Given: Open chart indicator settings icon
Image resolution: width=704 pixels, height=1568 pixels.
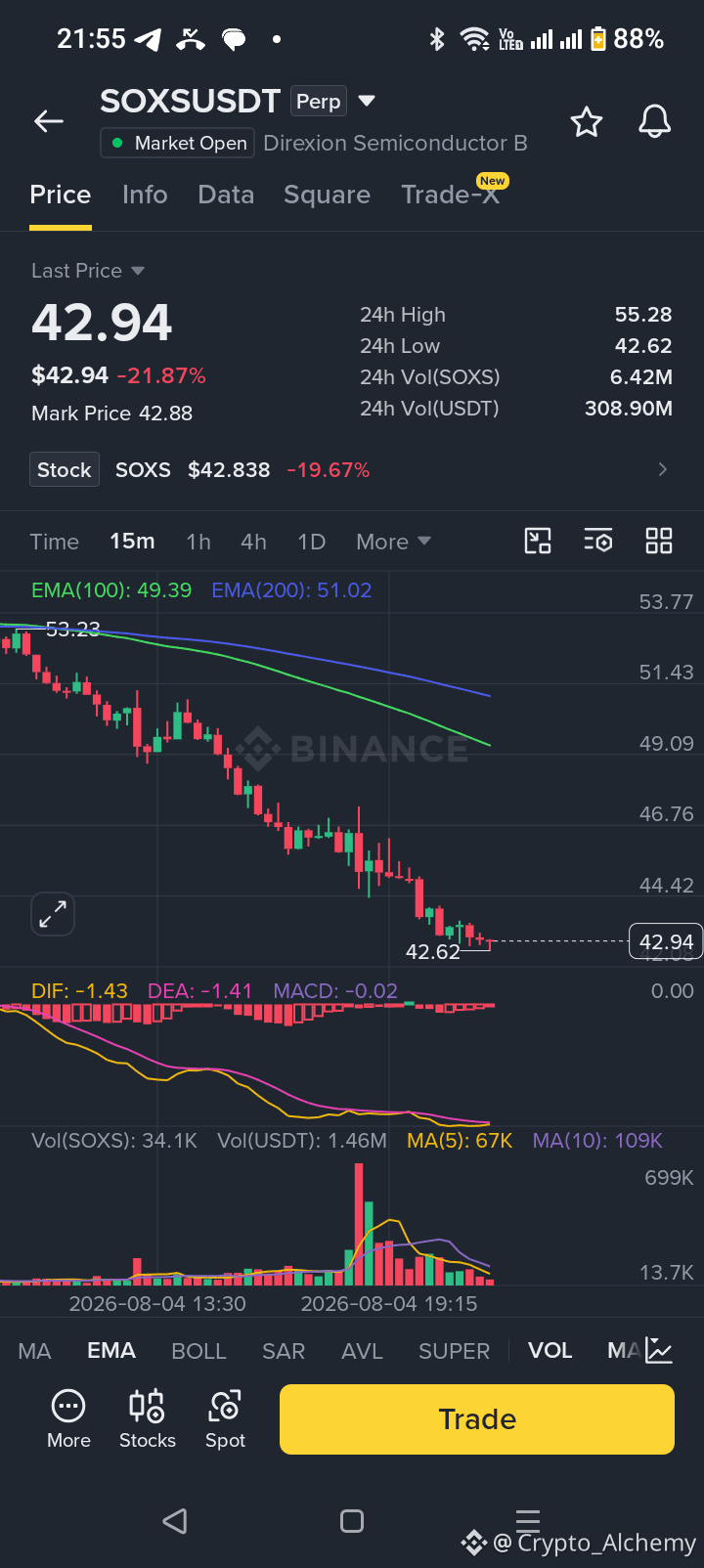Looking at the screenshot, I should click(598, 541).
